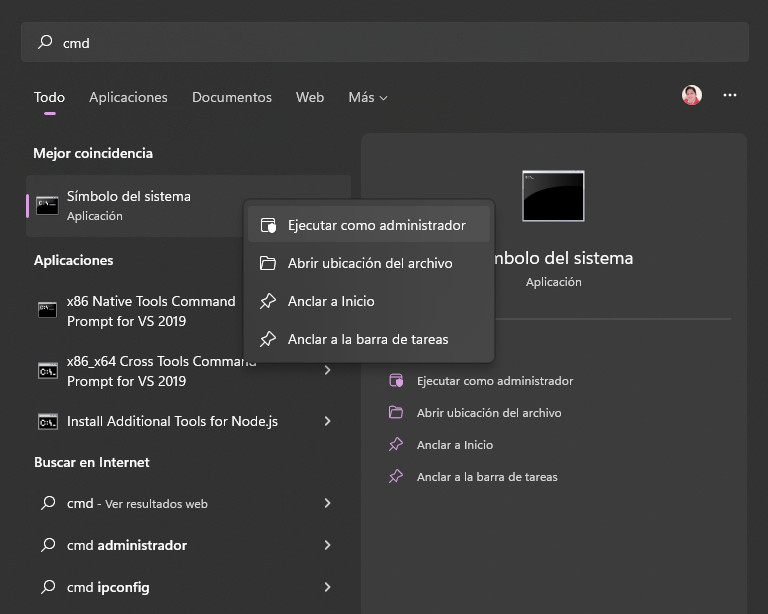Expand arrow for x86_x64 Cross Tools result
The image size is (768, 614).
point(327,370)
